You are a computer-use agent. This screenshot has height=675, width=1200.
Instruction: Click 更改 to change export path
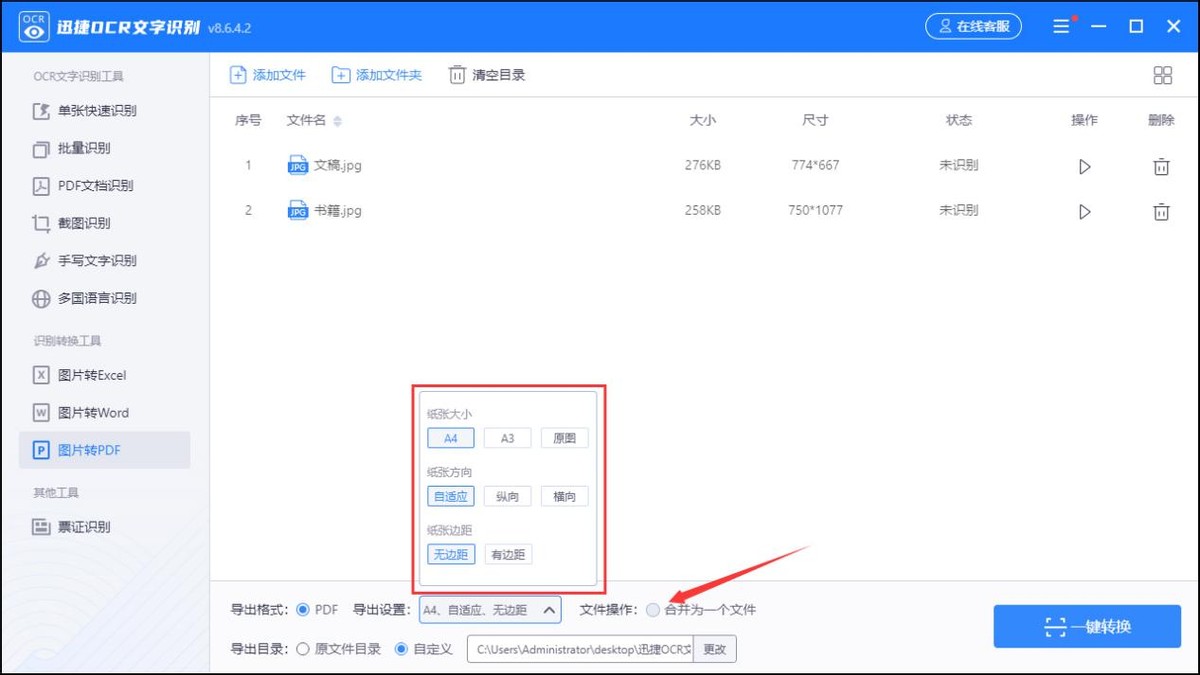tap(717, 648)
